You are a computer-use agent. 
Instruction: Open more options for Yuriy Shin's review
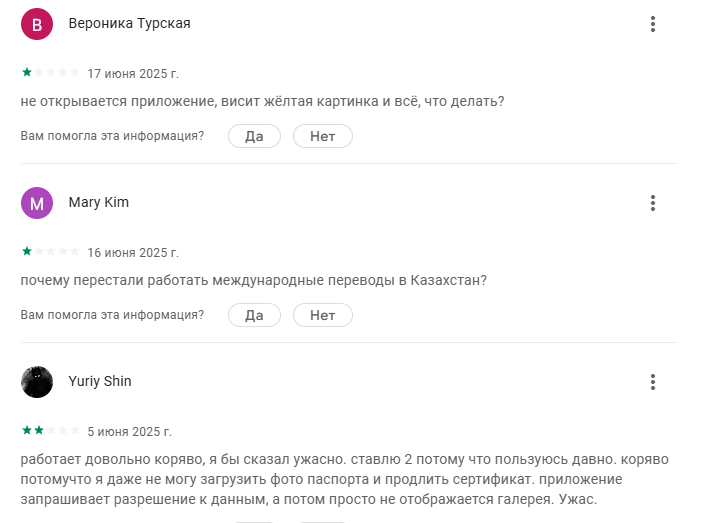point(652,382)
